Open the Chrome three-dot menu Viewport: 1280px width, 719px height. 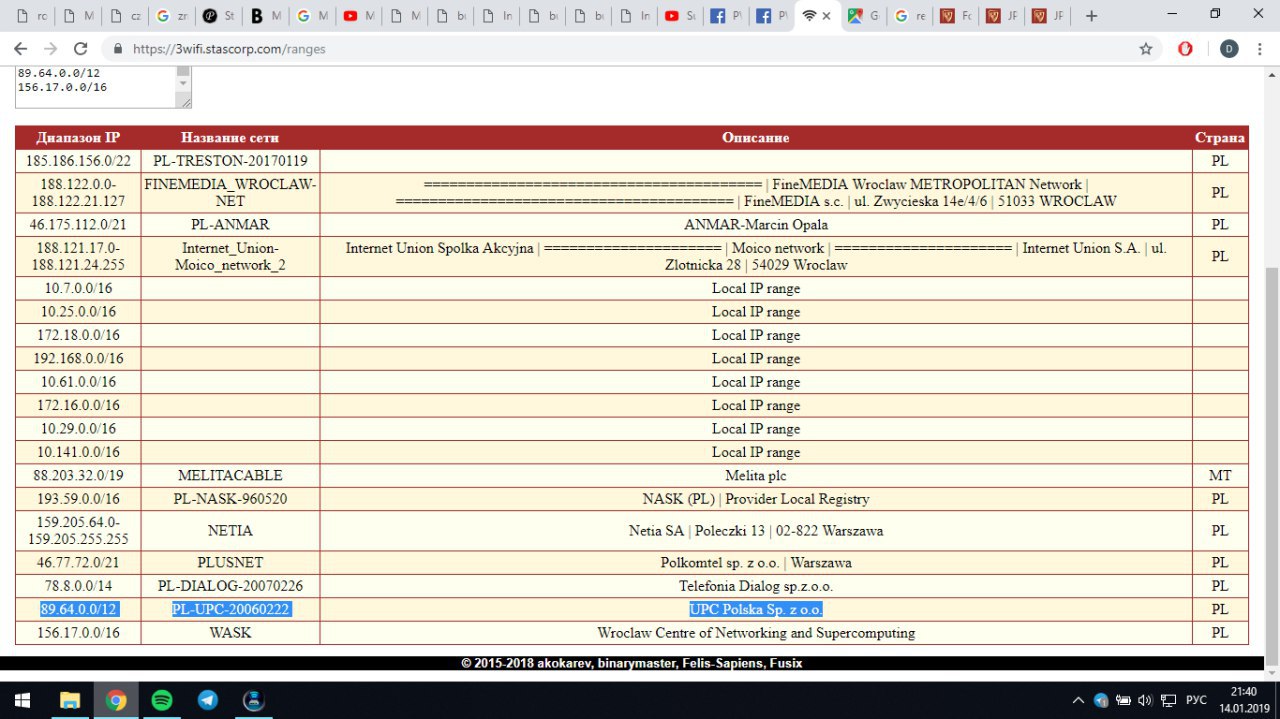point(1262,48)
